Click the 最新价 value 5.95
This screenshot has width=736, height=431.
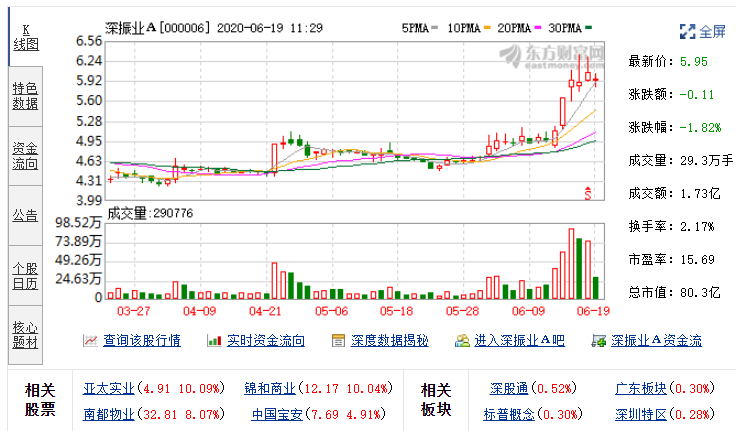click(694, 62)
